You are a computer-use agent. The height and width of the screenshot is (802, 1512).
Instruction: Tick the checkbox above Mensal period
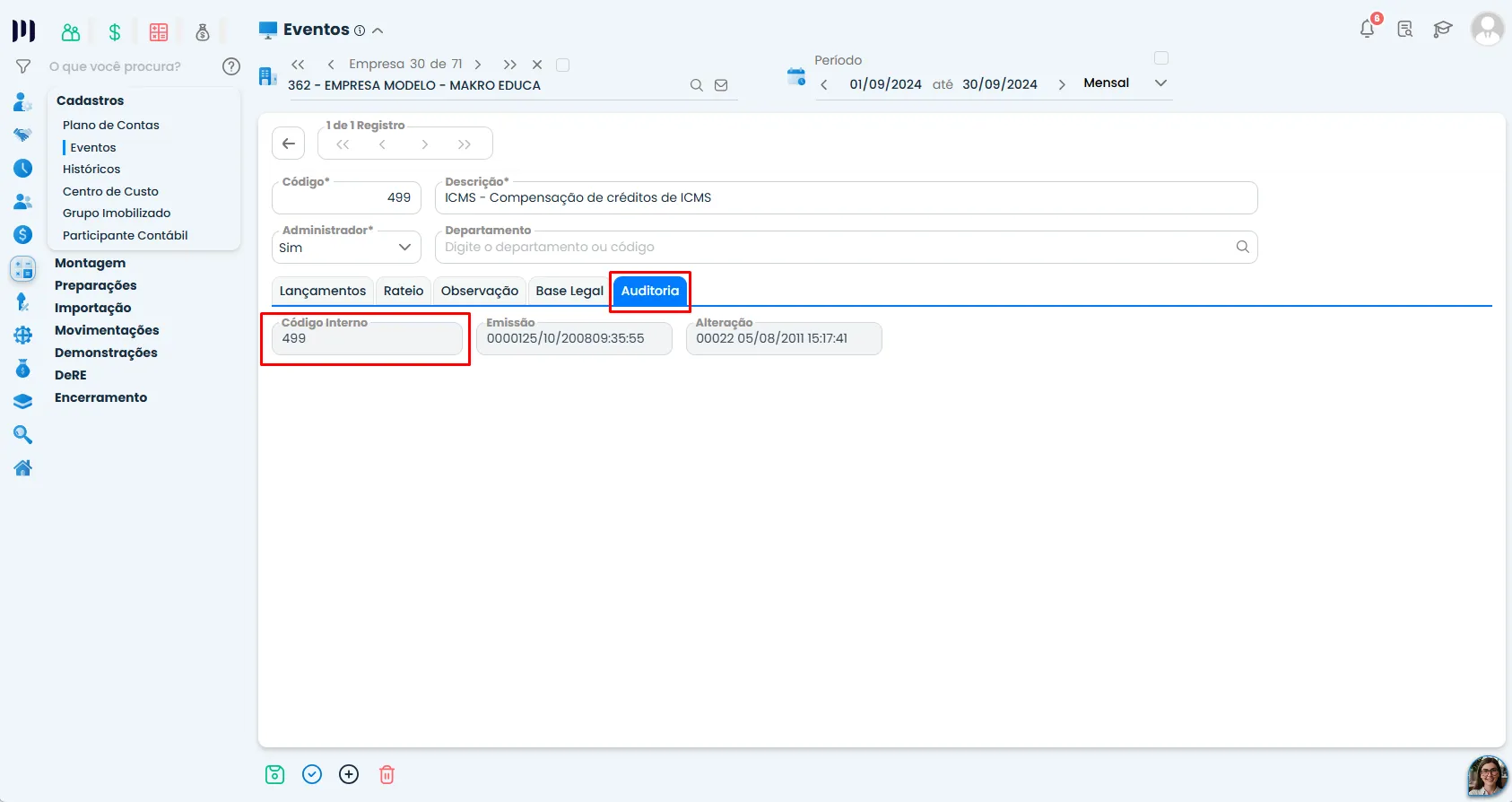(1161, 58)
